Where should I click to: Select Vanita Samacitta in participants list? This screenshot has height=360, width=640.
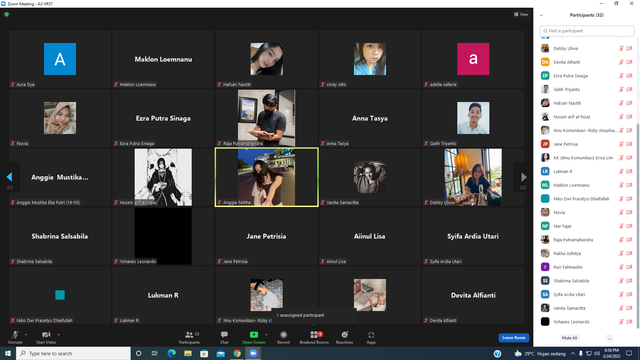point(587,308)
